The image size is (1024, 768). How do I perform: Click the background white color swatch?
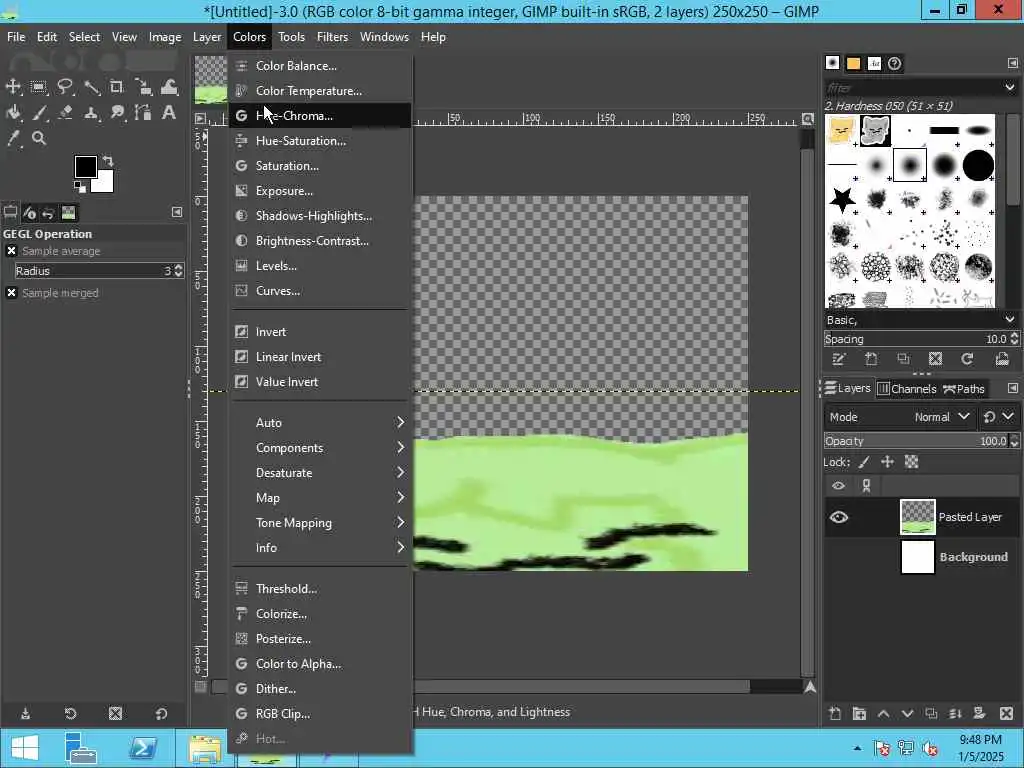click(104, 184)
